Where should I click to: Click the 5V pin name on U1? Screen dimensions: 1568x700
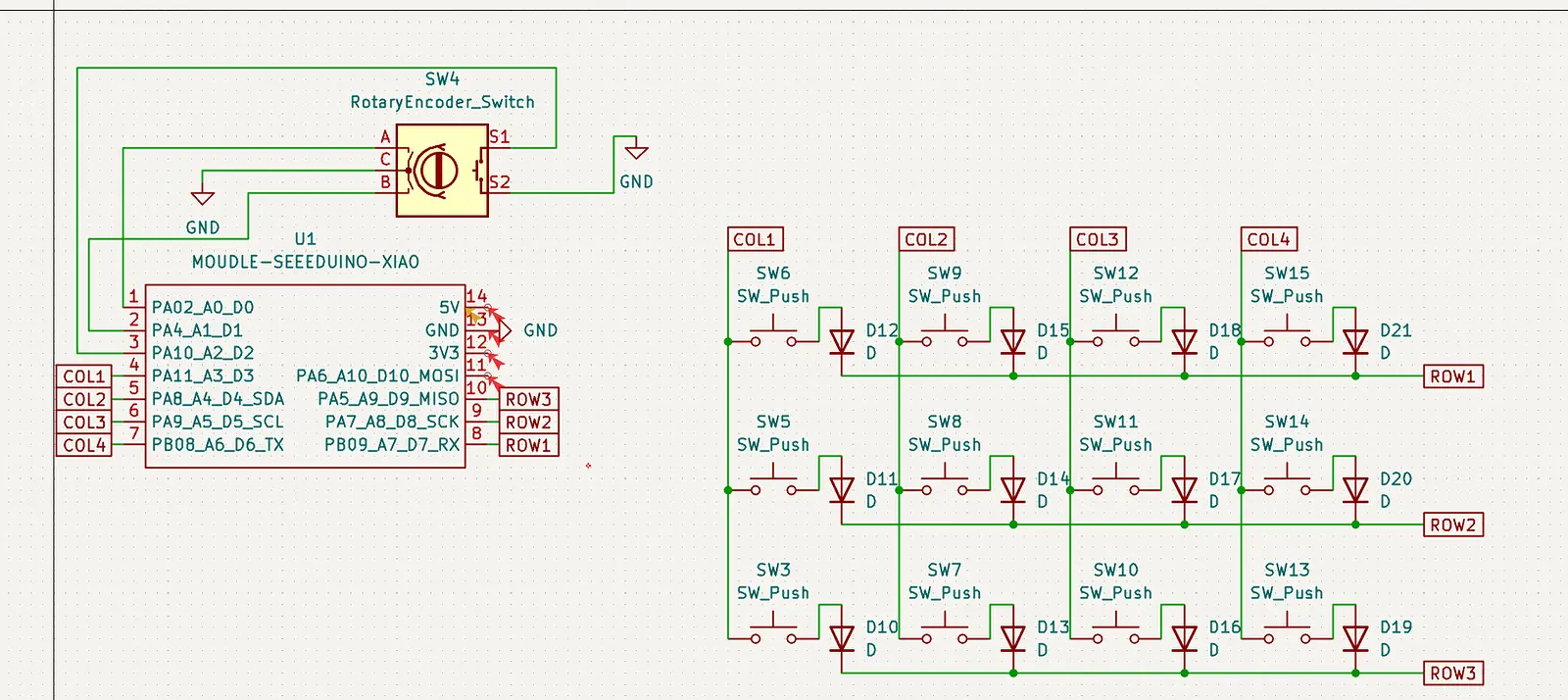(450, 308)
